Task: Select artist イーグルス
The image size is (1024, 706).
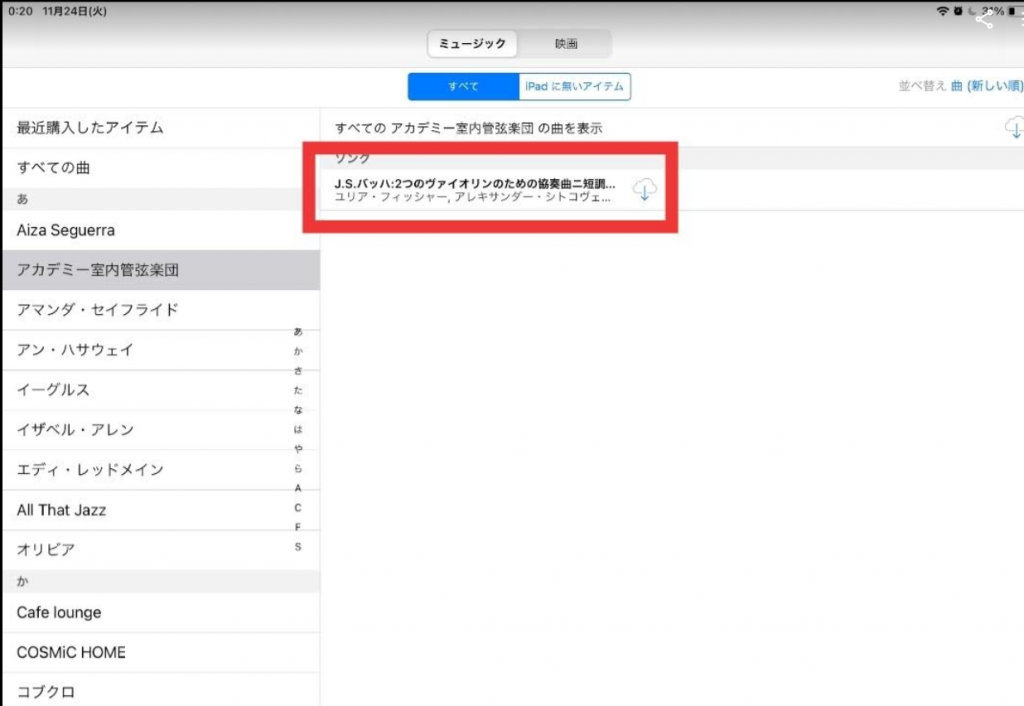Action: pyautogui.click(x=161, y=390)
